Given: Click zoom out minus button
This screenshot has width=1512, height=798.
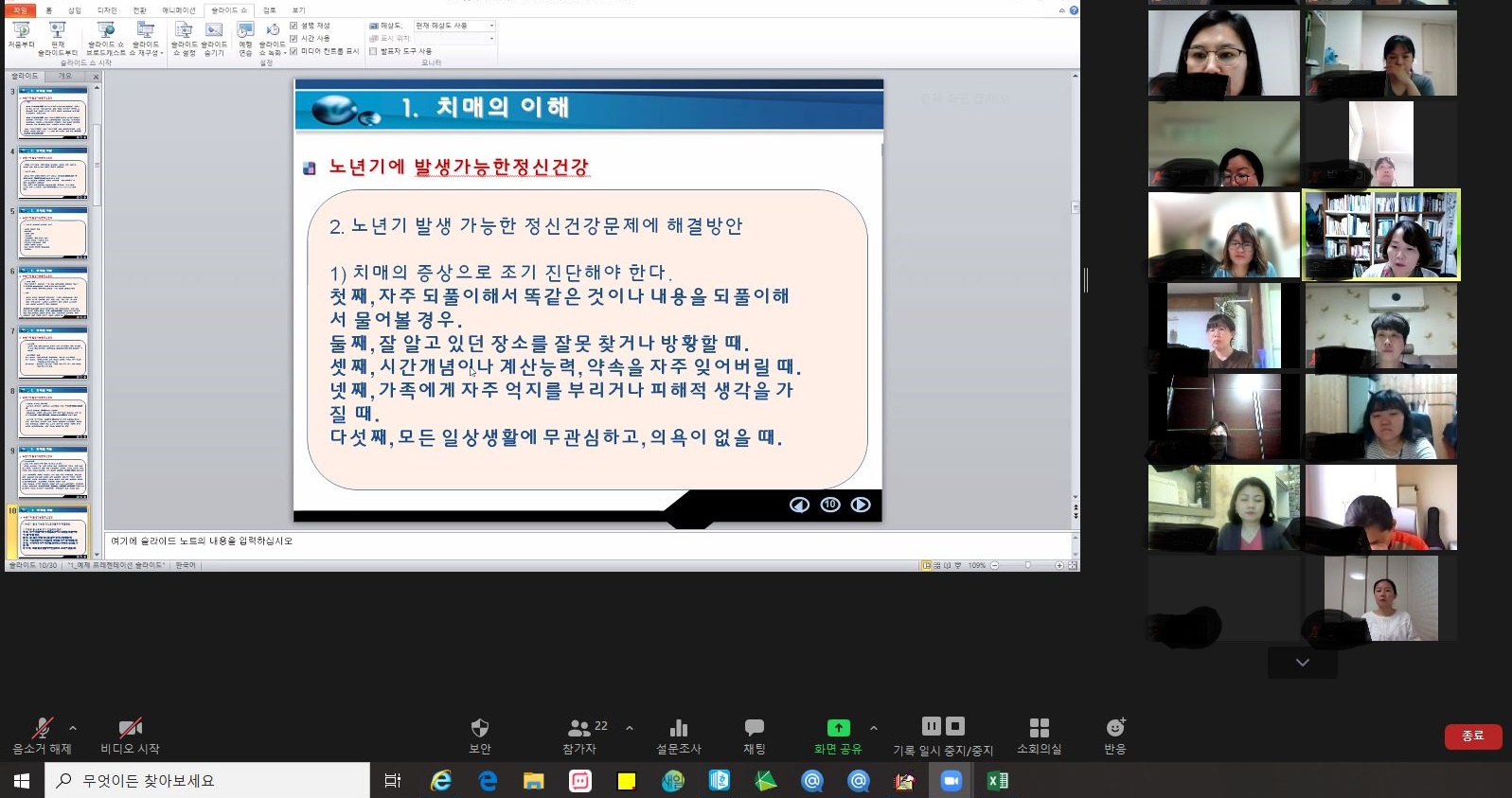Looking at the screenshot, I should [x=995, y=565].
